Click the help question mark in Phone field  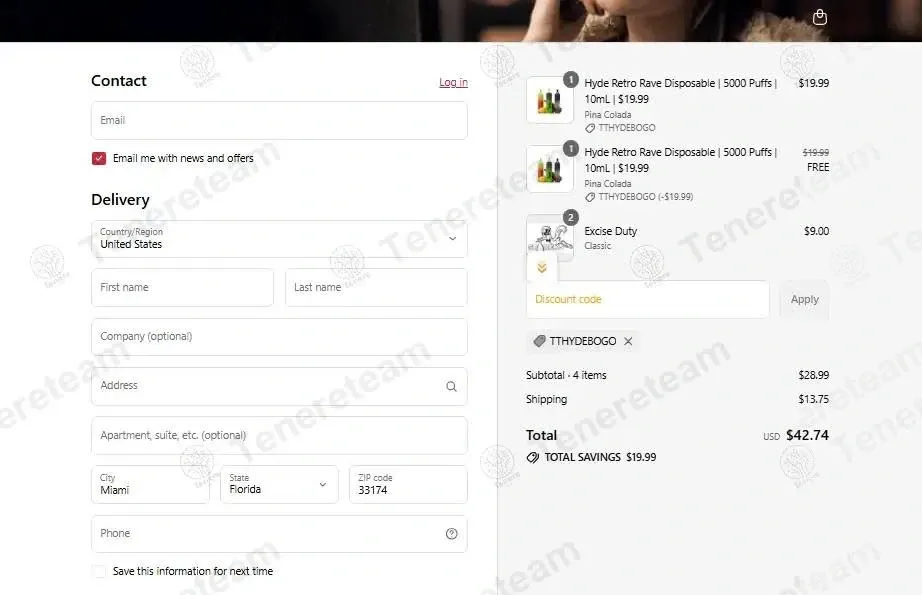coord(452,534)
